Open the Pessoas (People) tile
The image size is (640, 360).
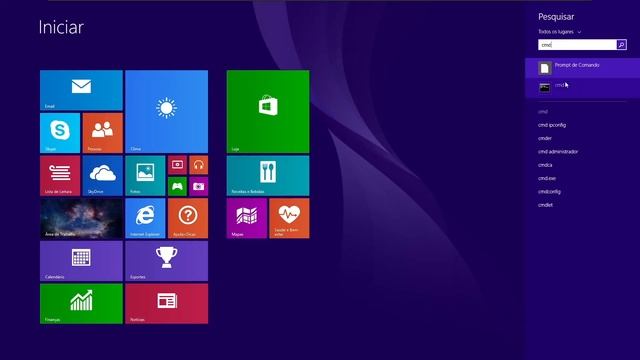102,133
